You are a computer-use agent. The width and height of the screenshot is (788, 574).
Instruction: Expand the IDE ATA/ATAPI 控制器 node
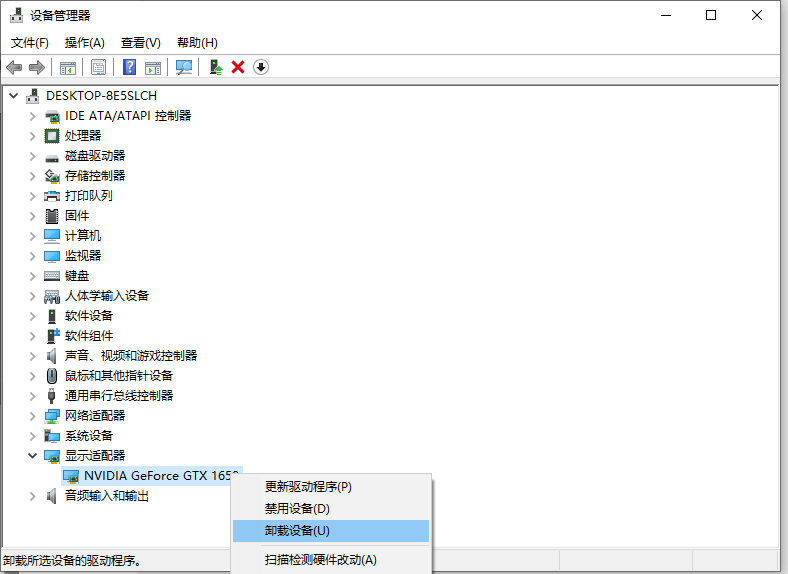click(33, 116)
